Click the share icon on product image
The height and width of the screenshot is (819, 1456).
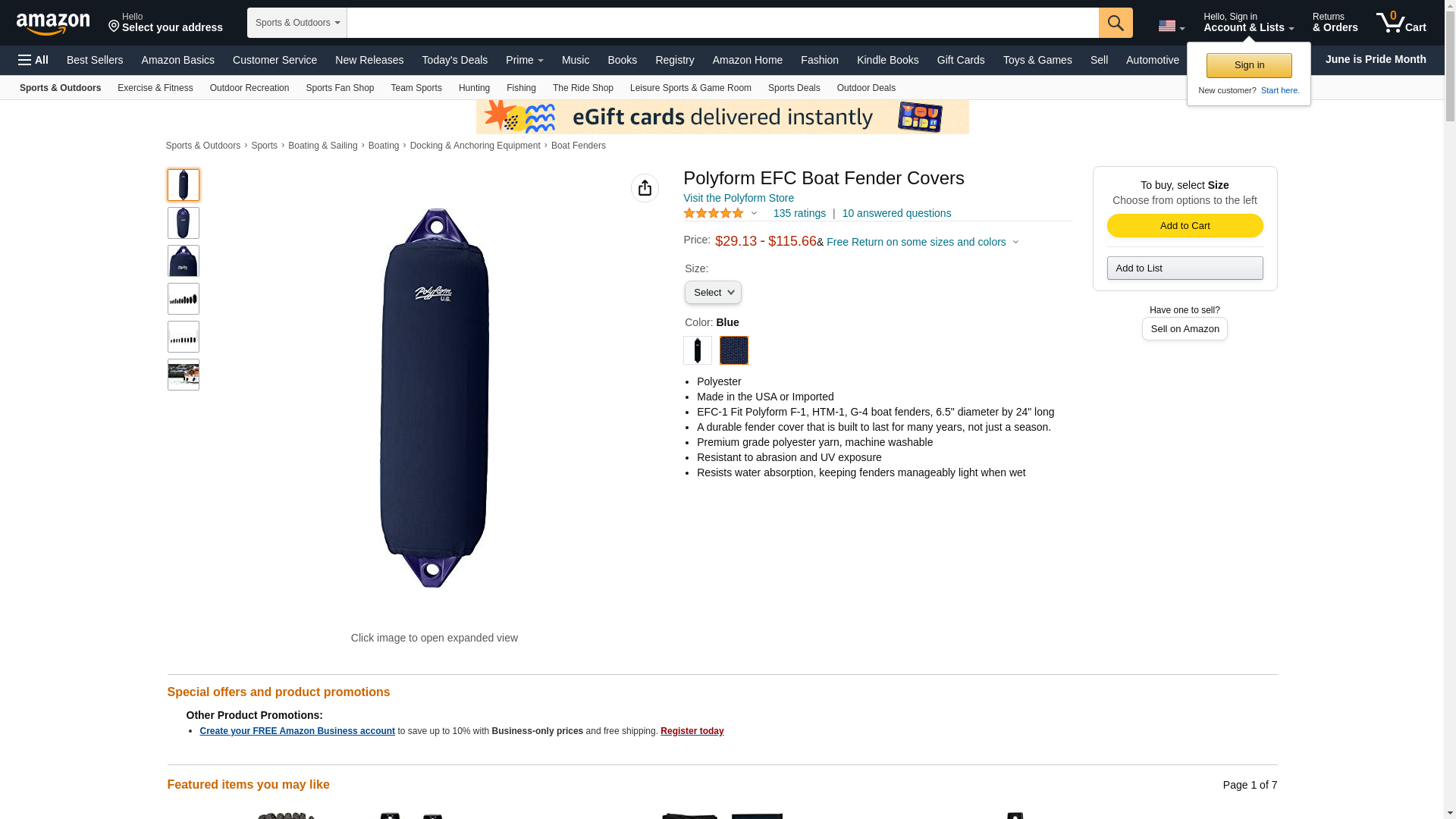click(645, 188)
